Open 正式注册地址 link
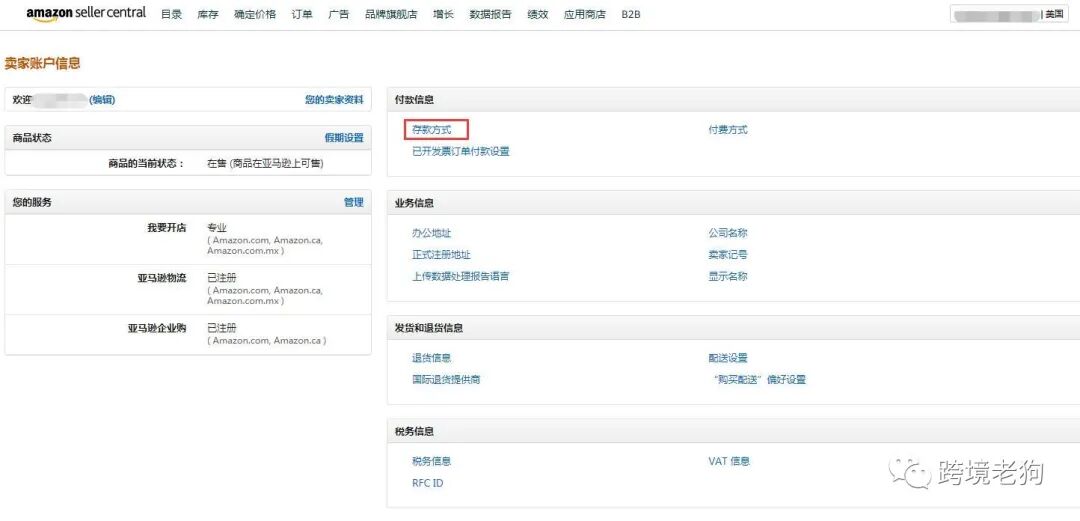Viewport: 1080px width, 521px height. pos(442,255)
